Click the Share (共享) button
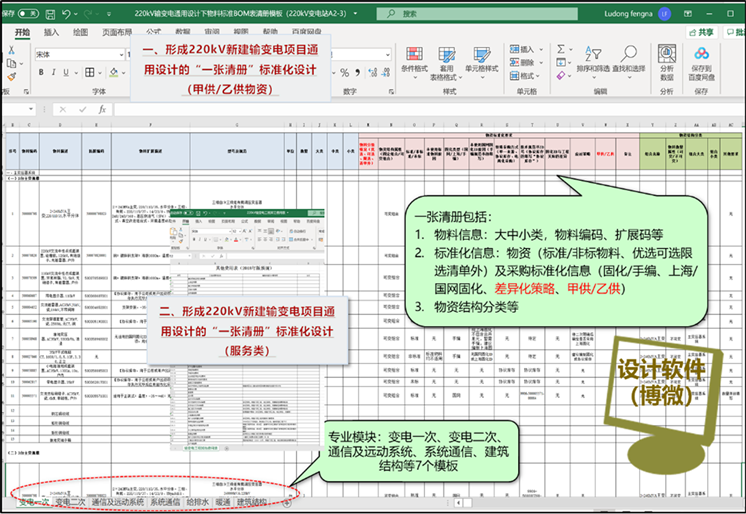 pos(702,33)
